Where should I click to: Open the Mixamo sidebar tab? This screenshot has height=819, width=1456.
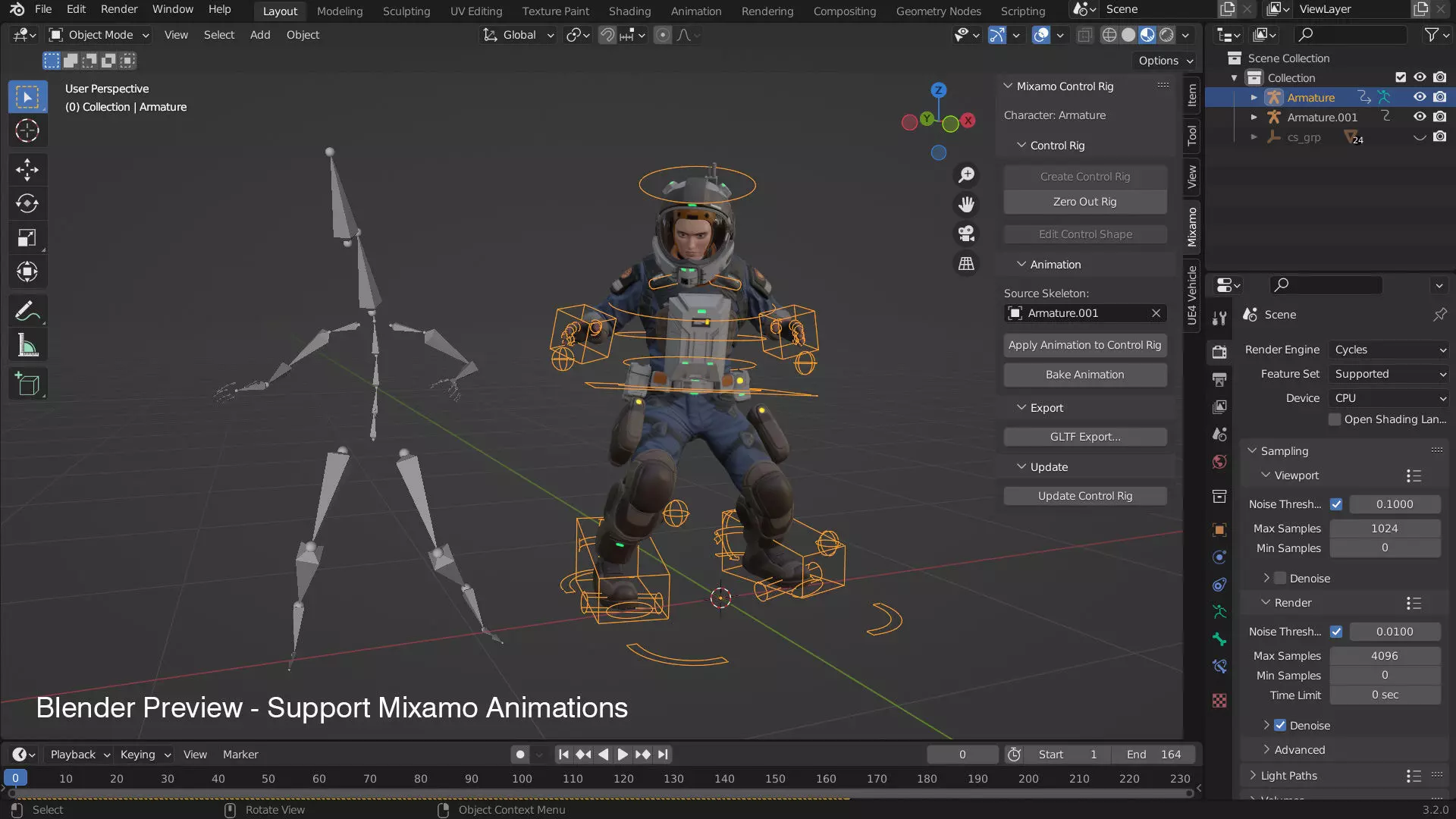[x=1192, y=226]
